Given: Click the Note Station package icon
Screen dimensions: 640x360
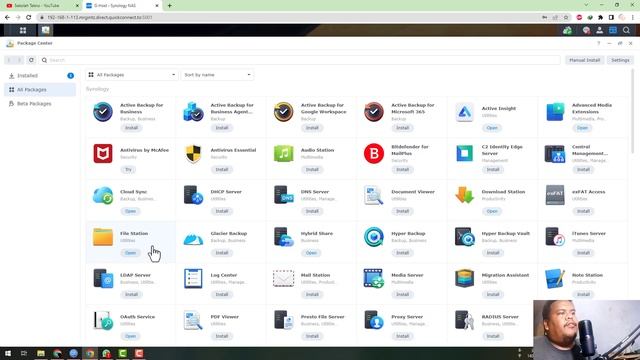Looking at the screenshot, I should tap(555, 278).
